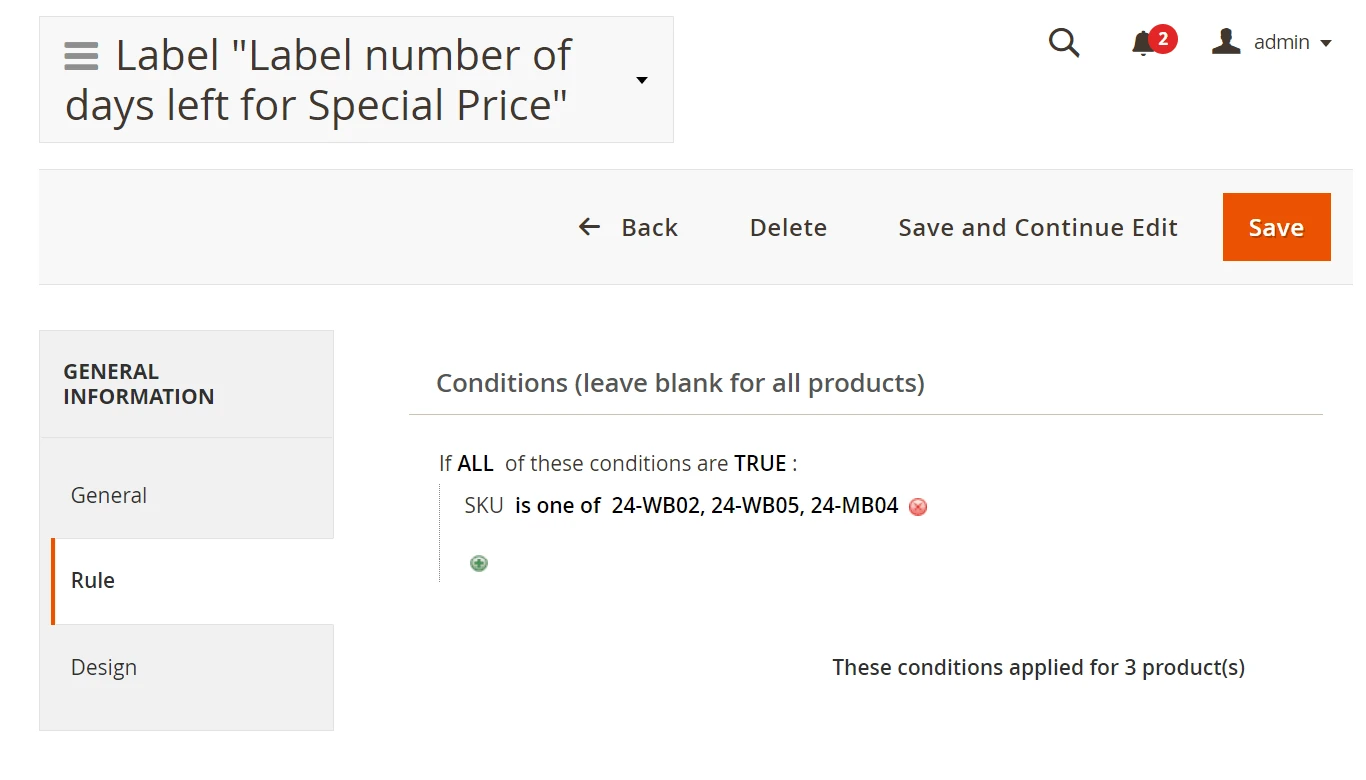Change the 'is one of' operator
The width and height of the screenshot is (1366, 780).
tap(558, 506)
